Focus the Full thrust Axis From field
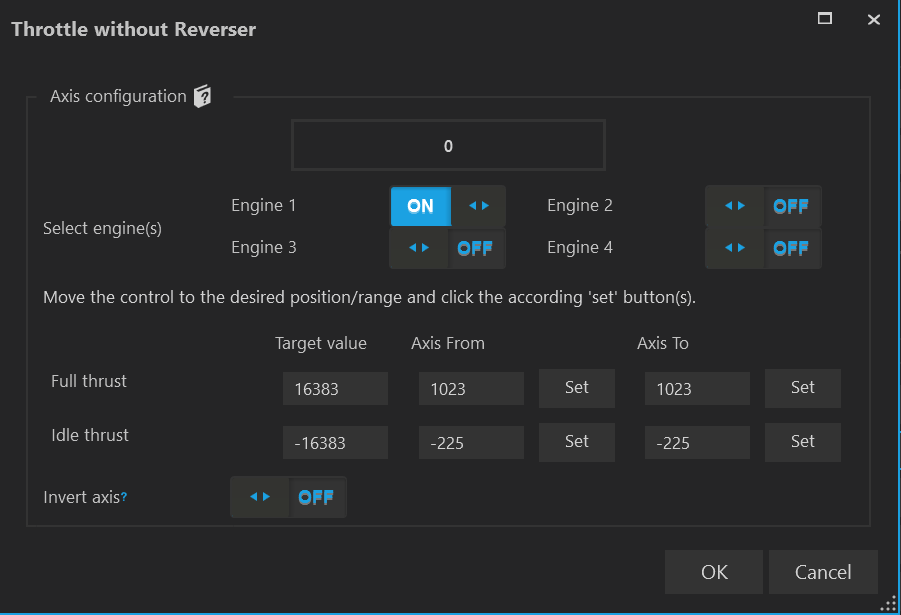The width and height of the screenshot is (901, 615). 471,389
